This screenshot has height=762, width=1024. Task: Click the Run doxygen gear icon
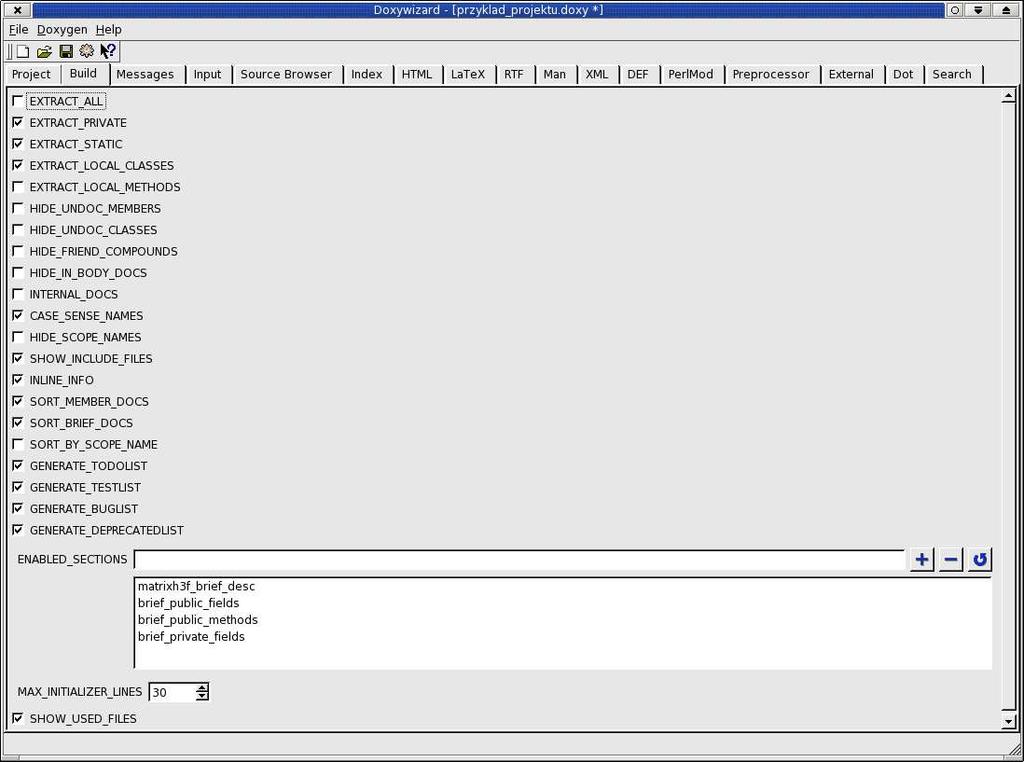tap(86, 51)
